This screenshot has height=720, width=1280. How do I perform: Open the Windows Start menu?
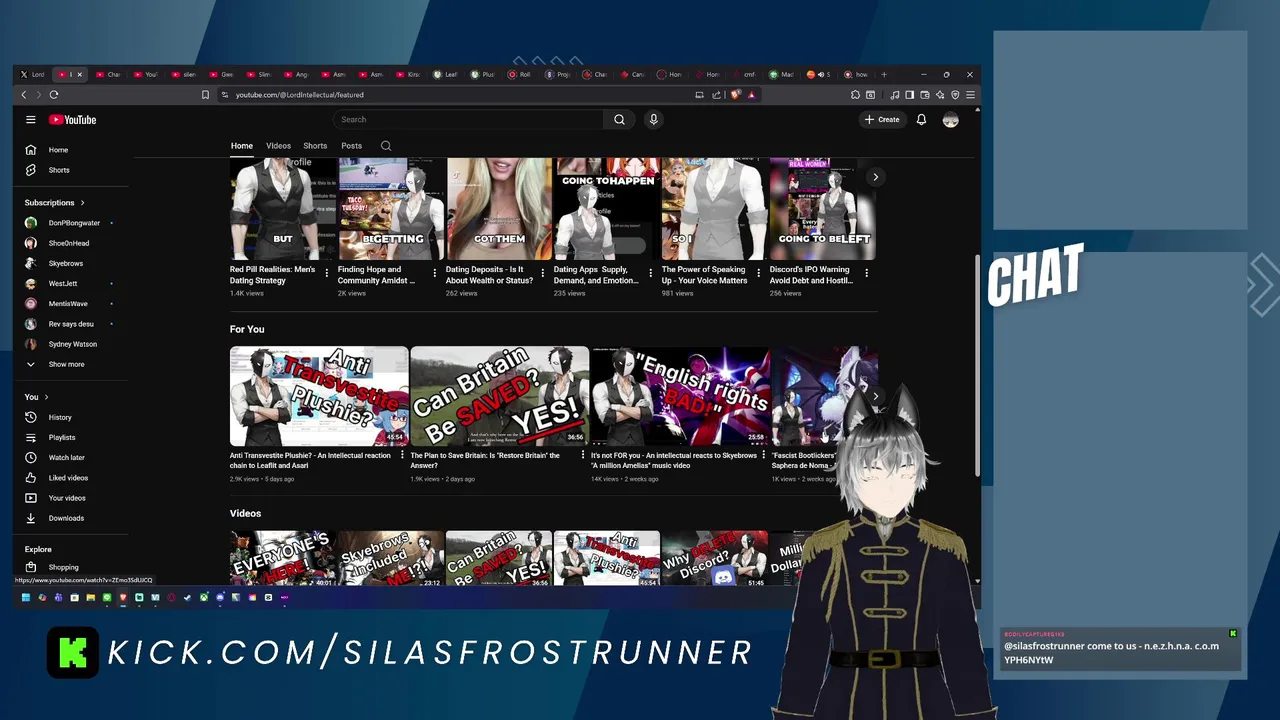tap(26, 598)
